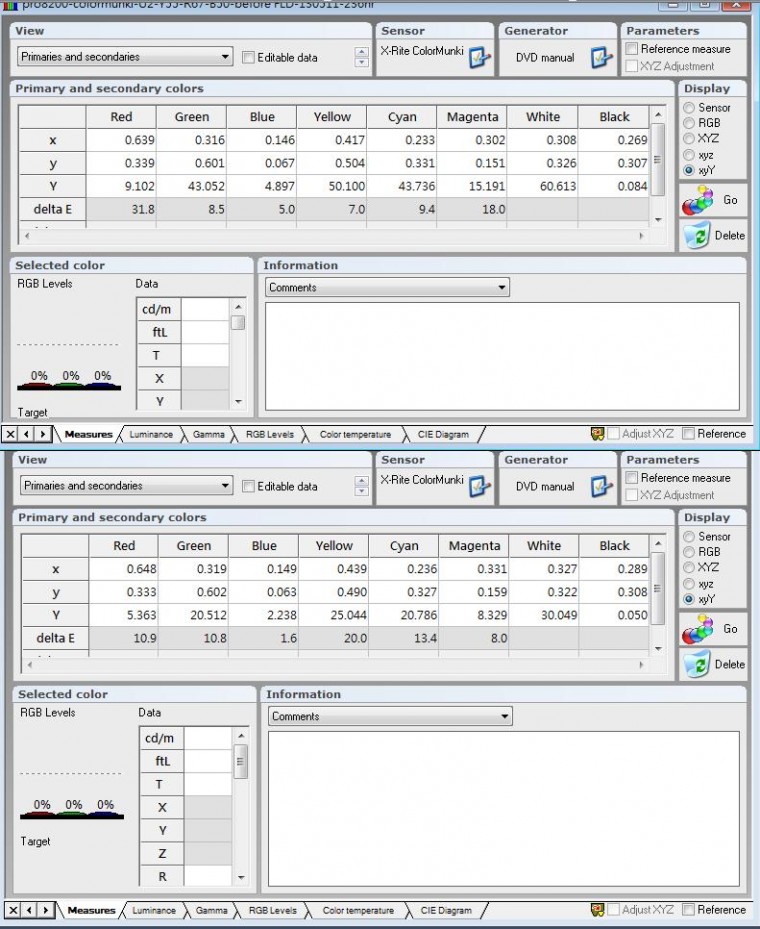
Task: Select Cyan Y value 20.786
Action: point(403,615)
